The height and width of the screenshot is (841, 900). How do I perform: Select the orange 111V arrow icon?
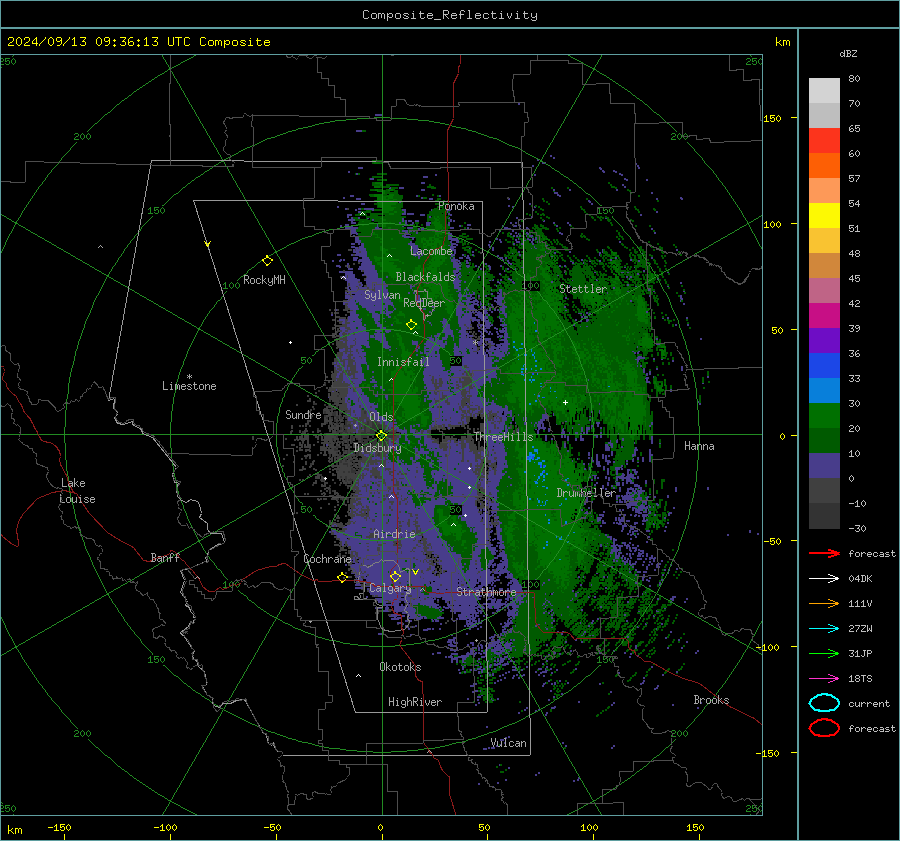(824, 603)
